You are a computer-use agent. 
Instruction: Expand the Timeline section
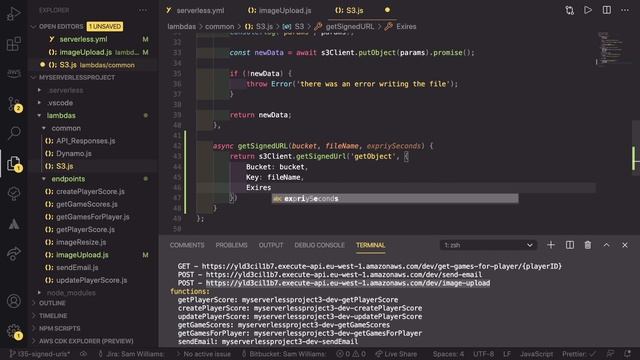(x=53, y=316)
